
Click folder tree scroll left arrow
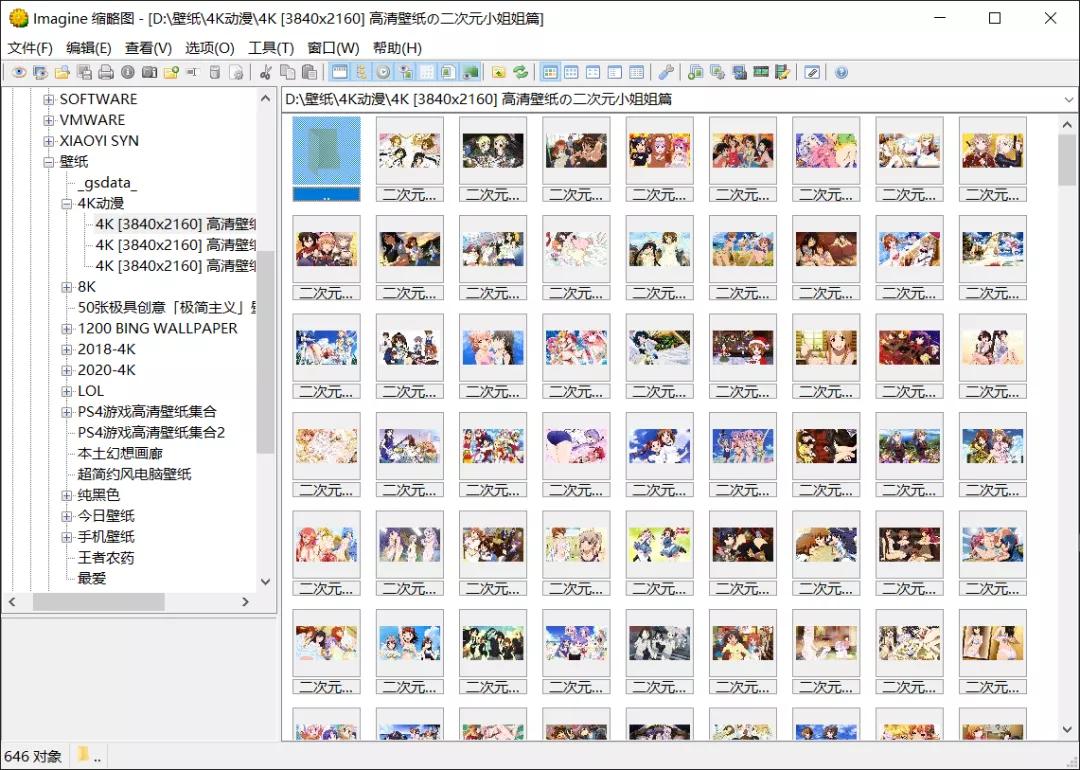[12, 601]
